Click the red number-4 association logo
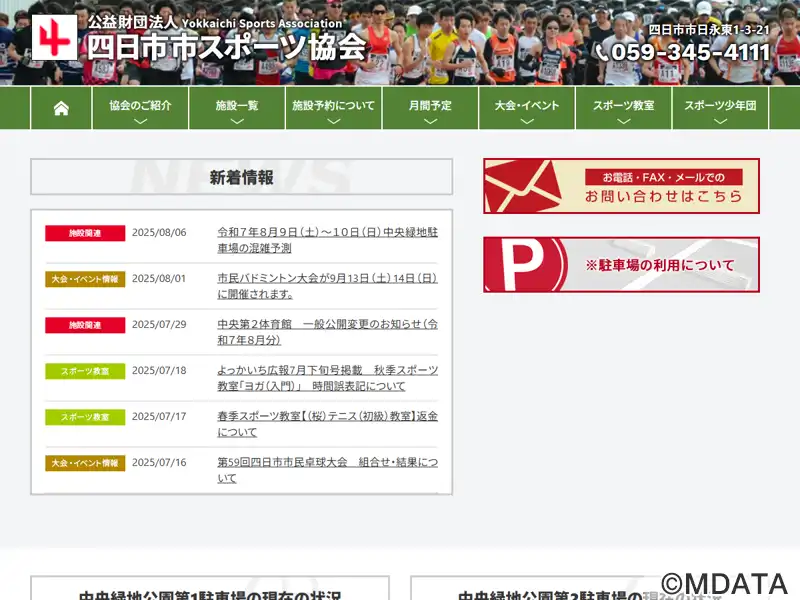Screen dimensions: 800x600 (x=54, y=38)
